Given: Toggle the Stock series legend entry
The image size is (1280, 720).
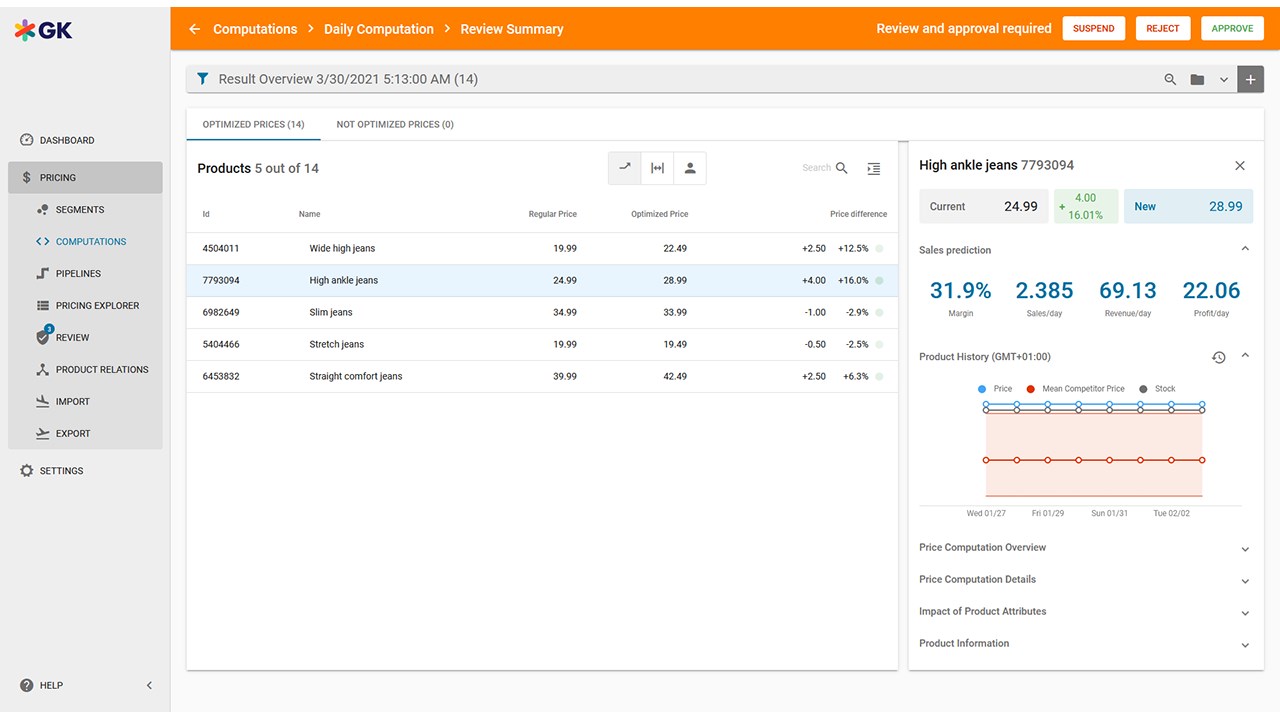Looking at the screenshot, I should pos(1157,389).
